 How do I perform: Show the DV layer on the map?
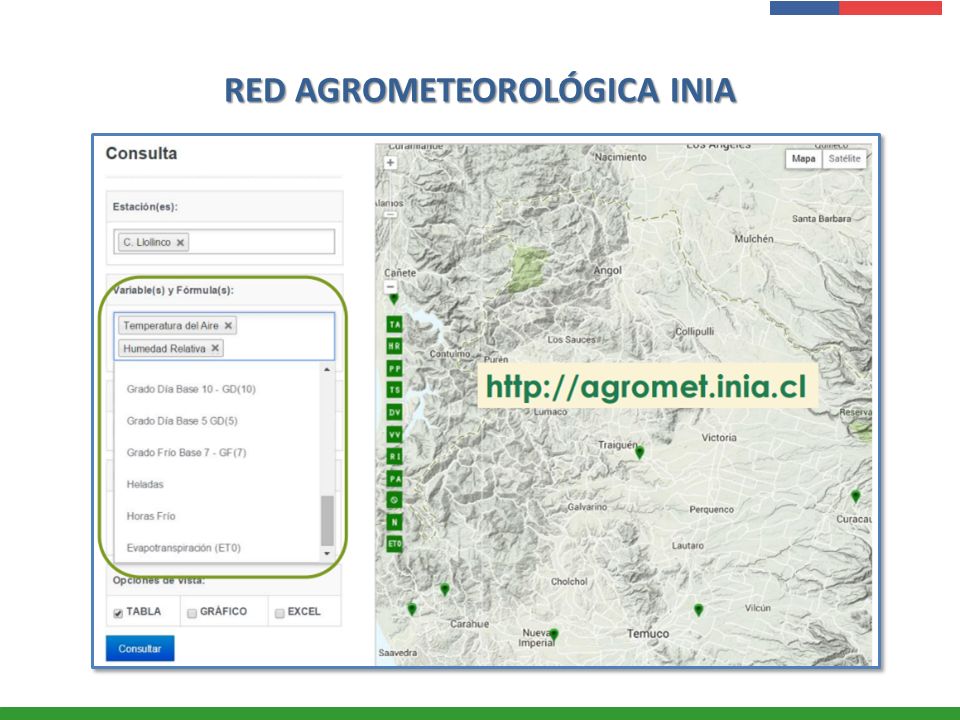[x=394, y=412]
